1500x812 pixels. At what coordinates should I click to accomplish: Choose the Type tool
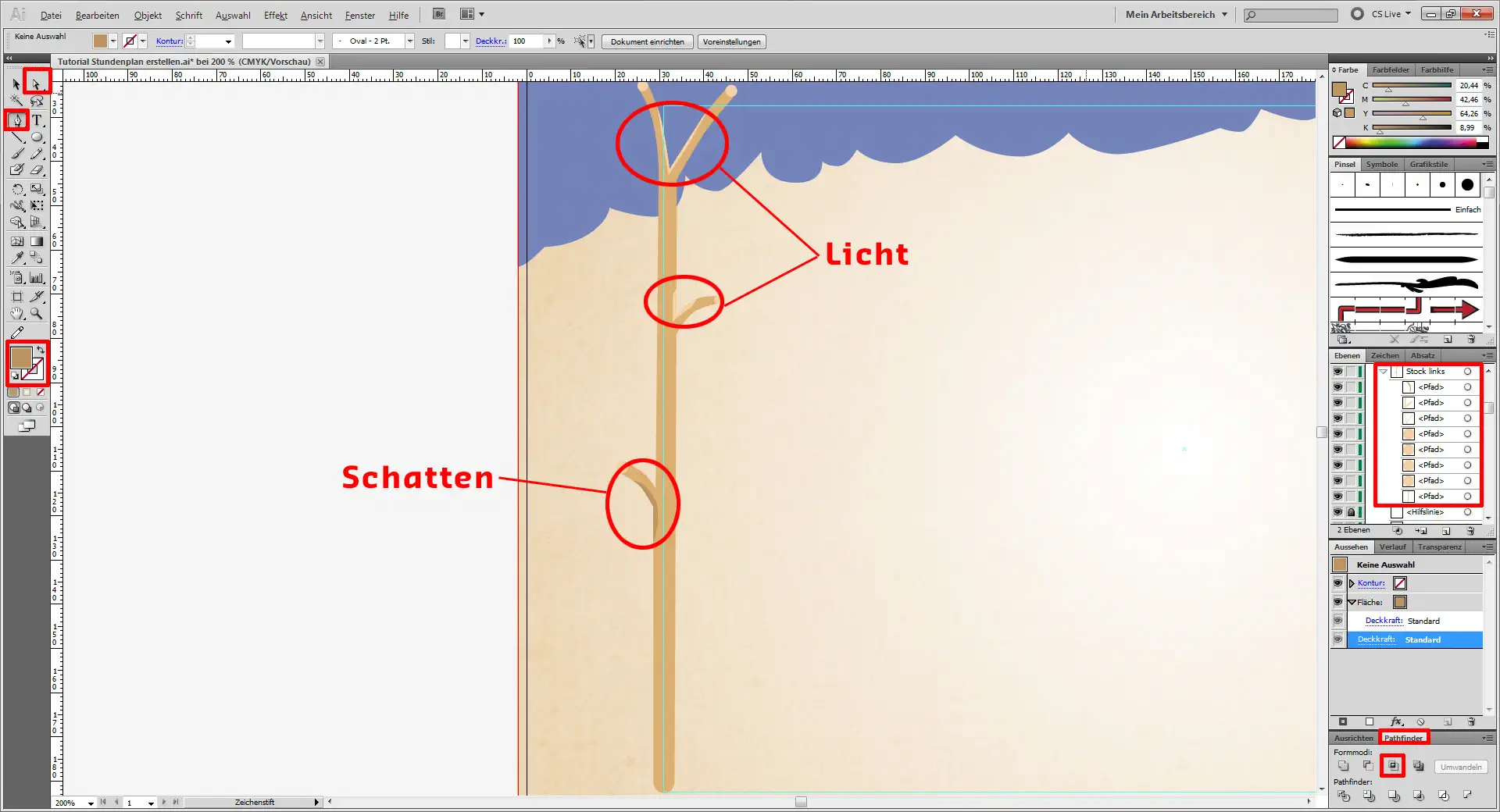[x=36, y=121]
